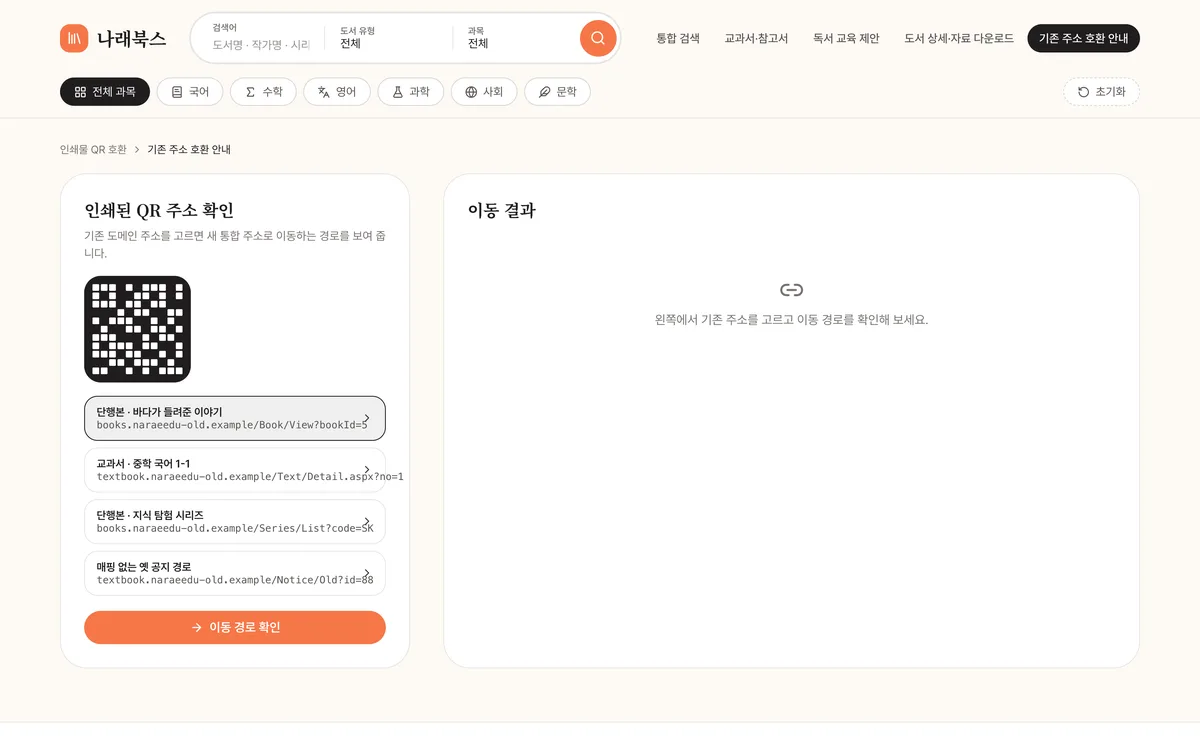1200x750 pixels.
Task: Click the reset arrow icon beside 초기화
Action: [1083, 92]
